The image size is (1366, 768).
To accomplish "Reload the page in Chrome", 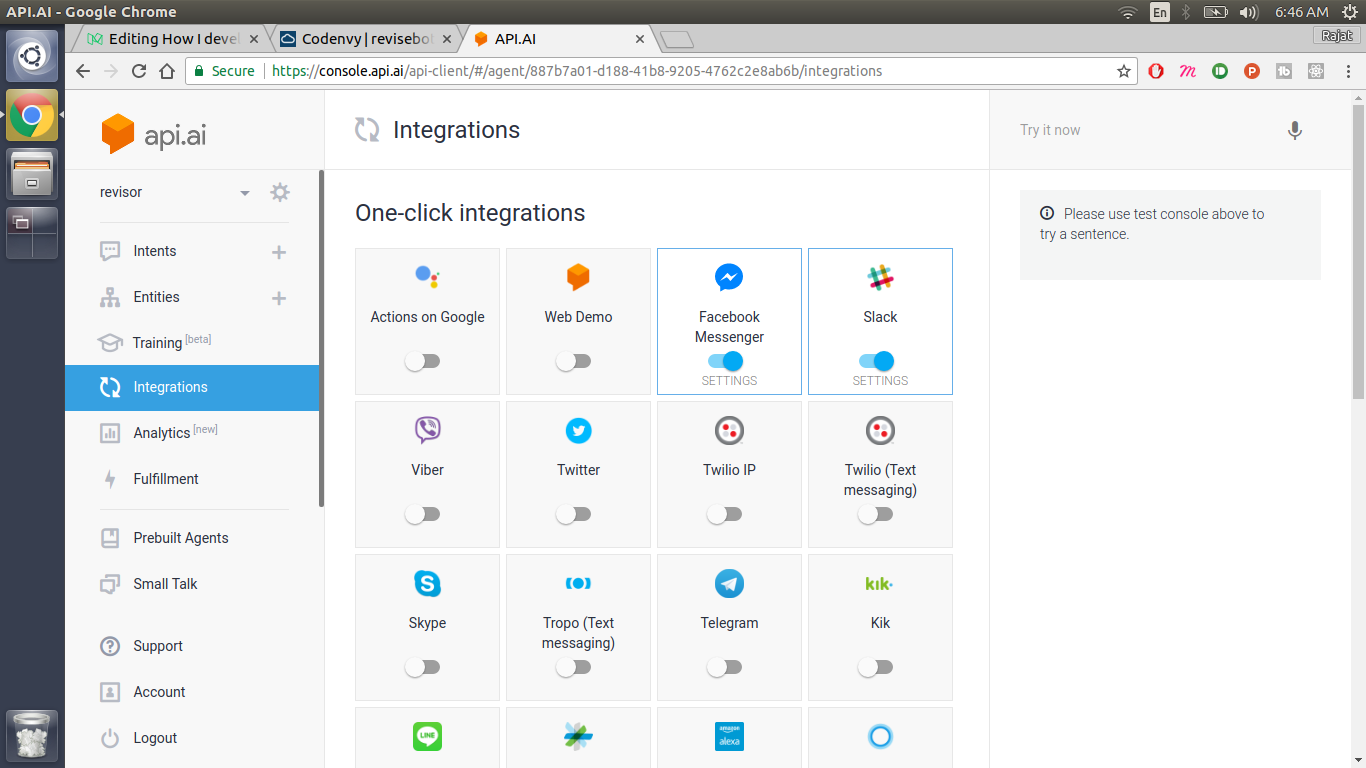I will 139,71.
